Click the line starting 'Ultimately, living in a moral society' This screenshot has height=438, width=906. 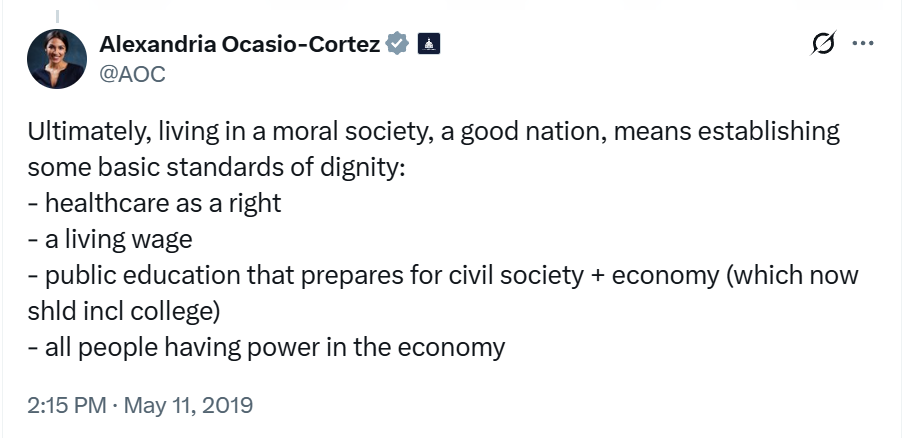[433, 132]
